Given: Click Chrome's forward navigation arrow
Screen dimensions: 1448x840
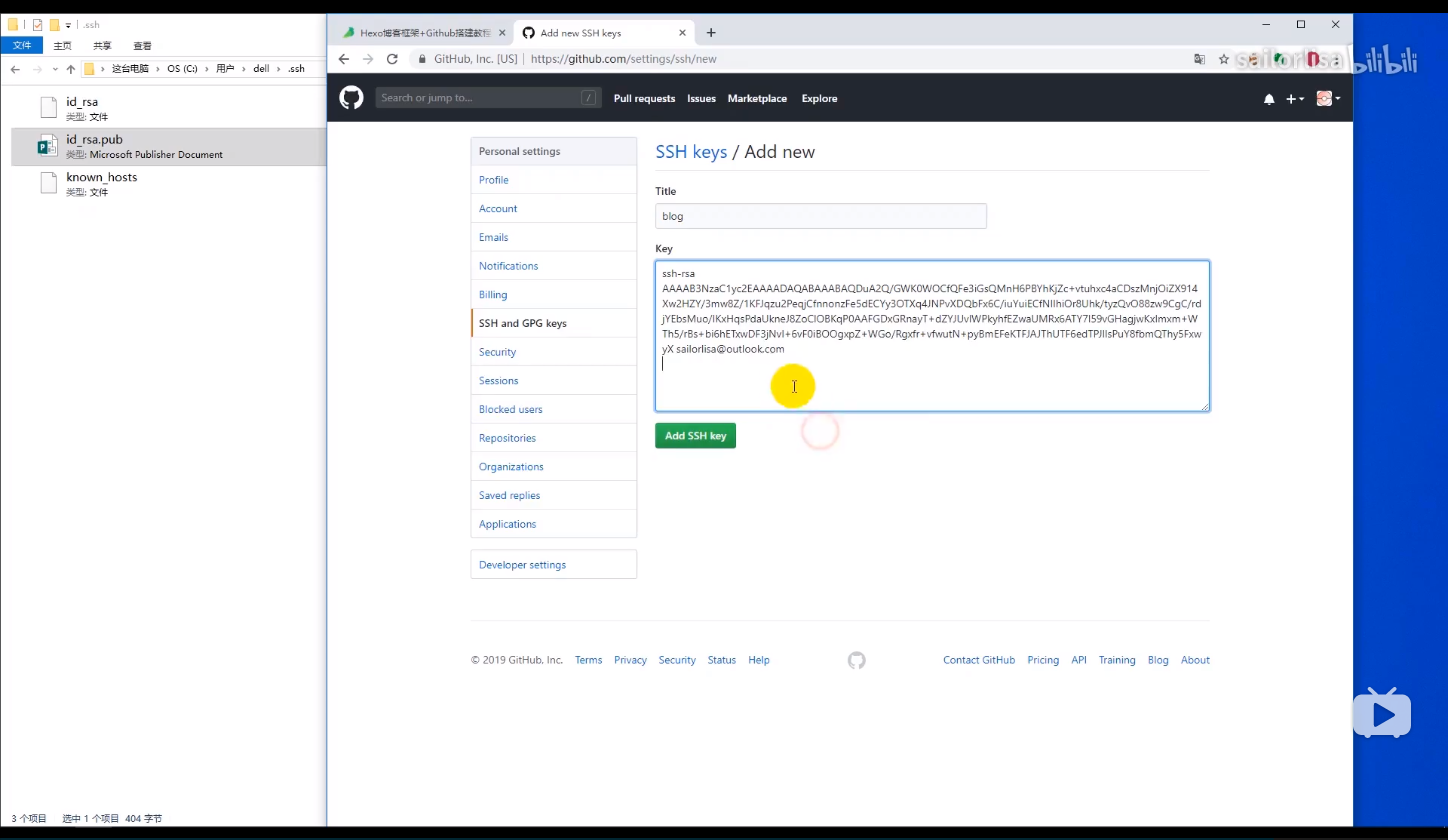Looking at the screenshot, I should pos(368,59).
